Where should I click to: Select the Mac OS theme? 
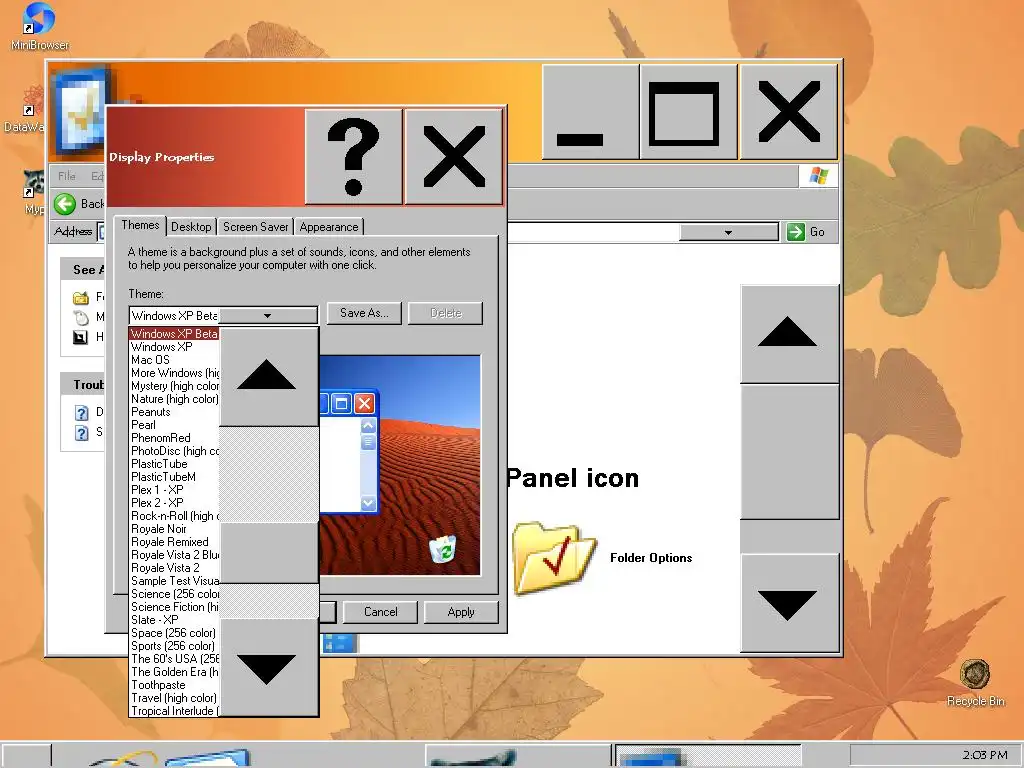pos(174,360)
